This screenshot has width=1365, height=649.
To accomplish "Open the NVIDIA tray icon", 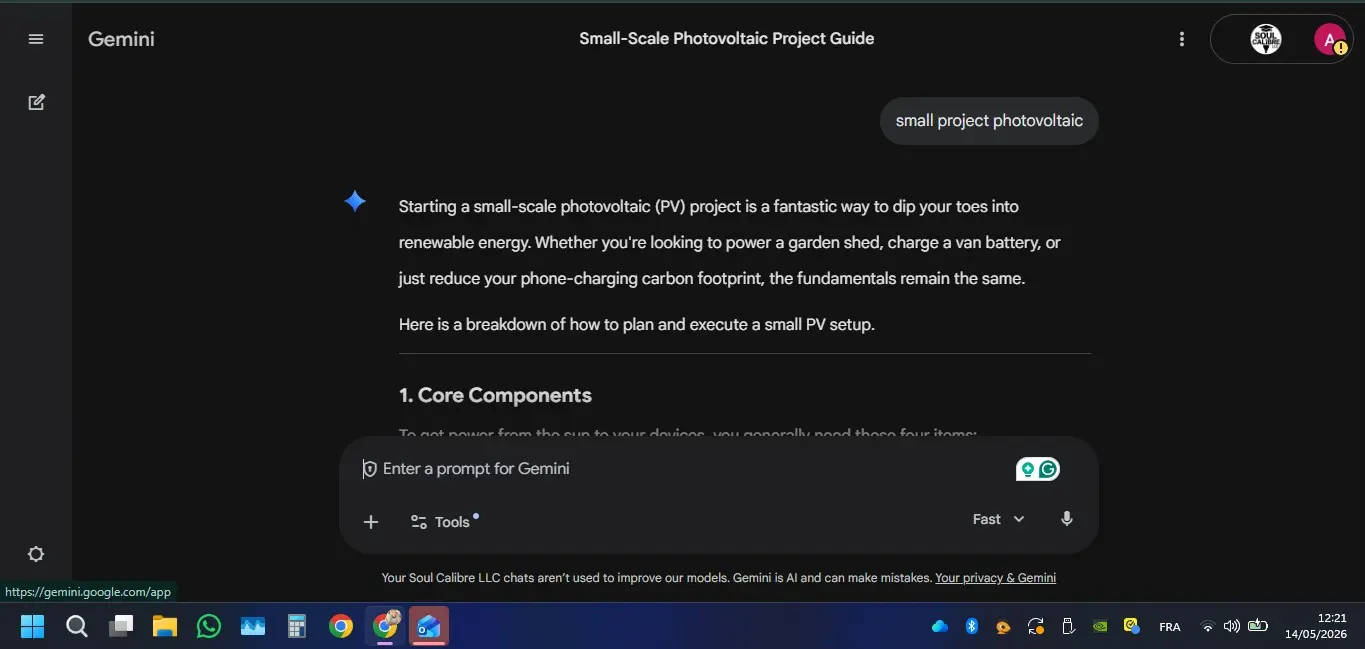I will click(1100, 626).
